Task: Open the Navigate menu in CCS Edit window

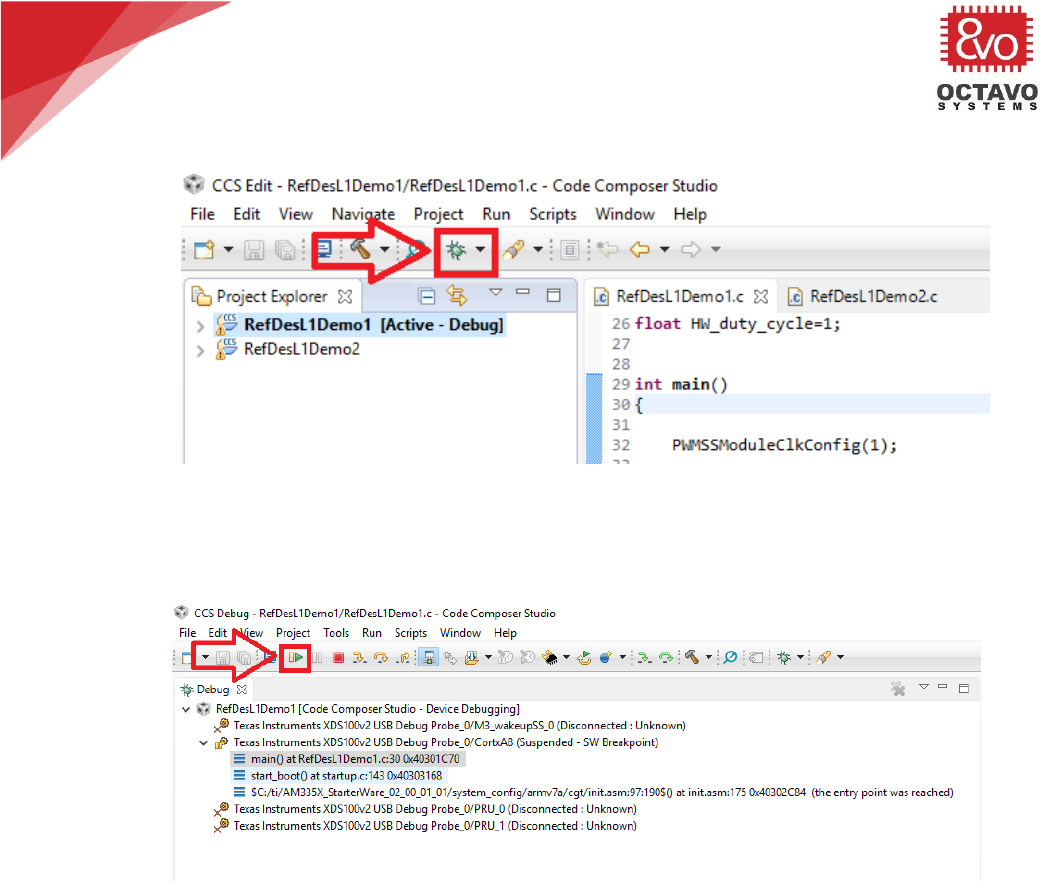Action: click(x=363, y=214)
